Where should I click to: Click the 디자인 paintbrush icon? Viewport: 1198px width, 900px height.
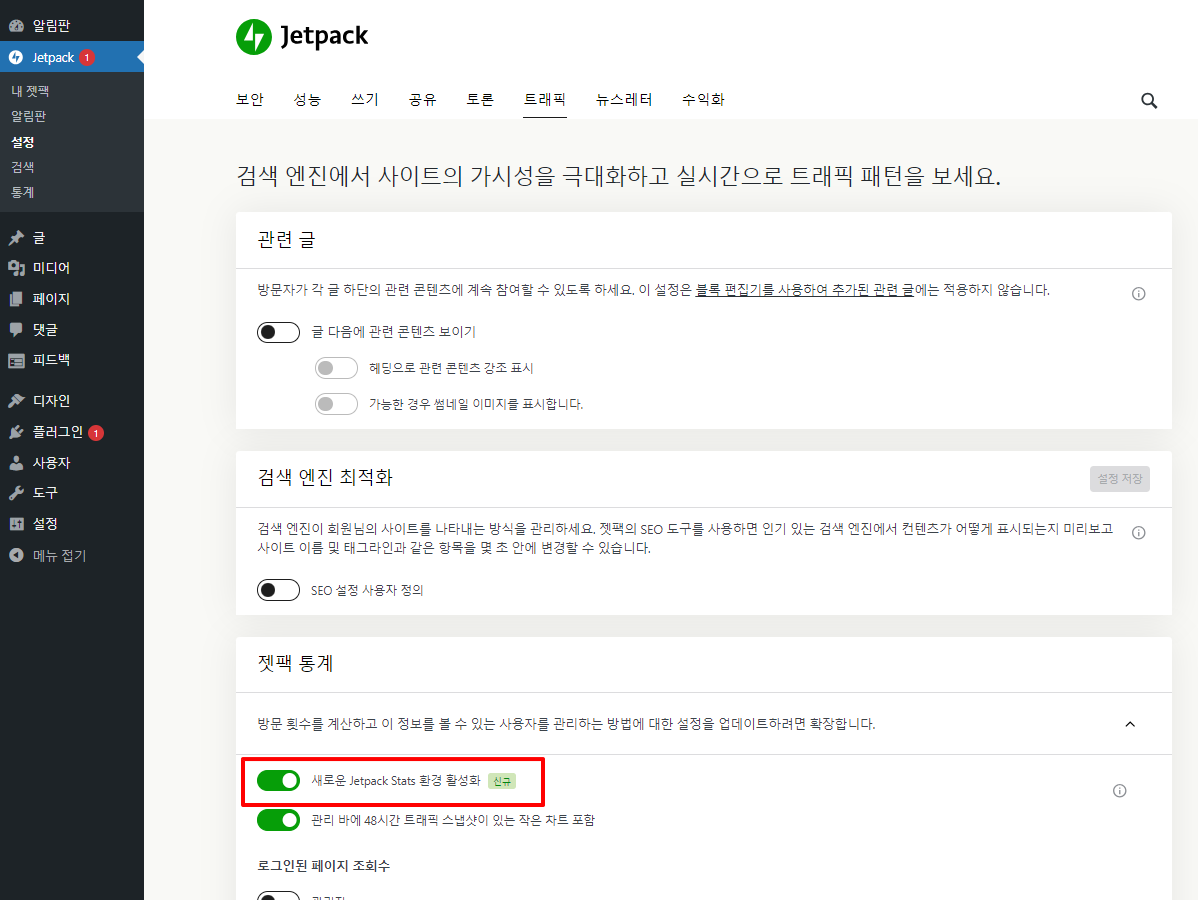tap(16, 400)
